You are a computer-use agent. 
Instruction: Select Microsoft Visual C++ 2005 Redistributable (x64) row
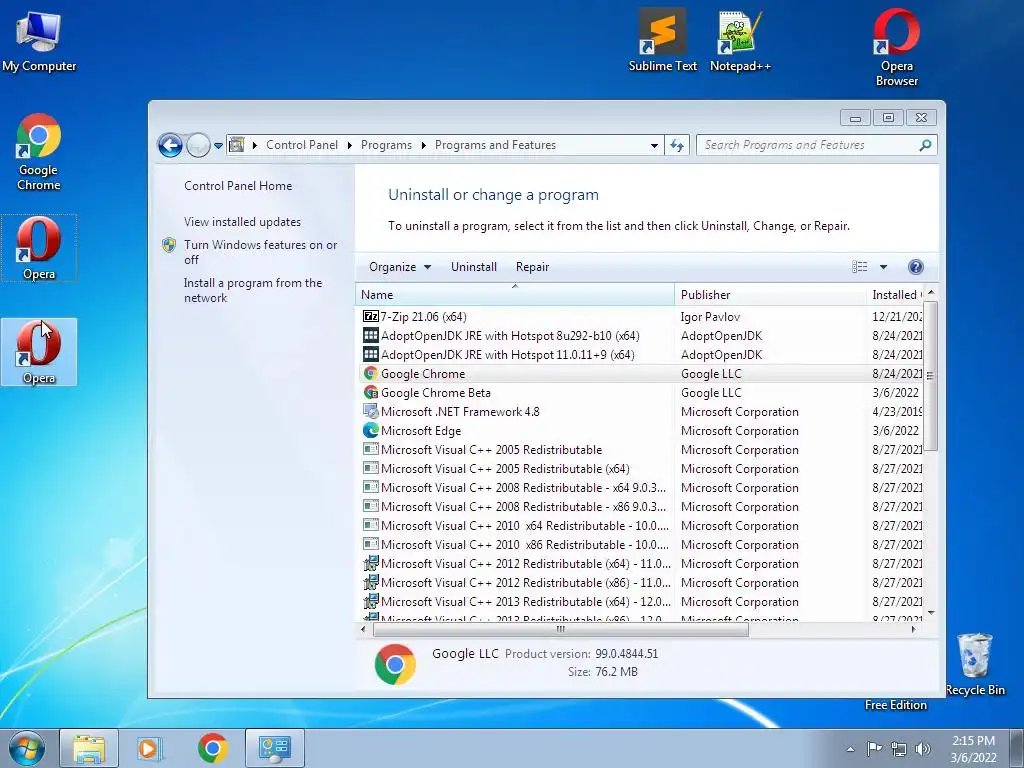coord(640,468)
